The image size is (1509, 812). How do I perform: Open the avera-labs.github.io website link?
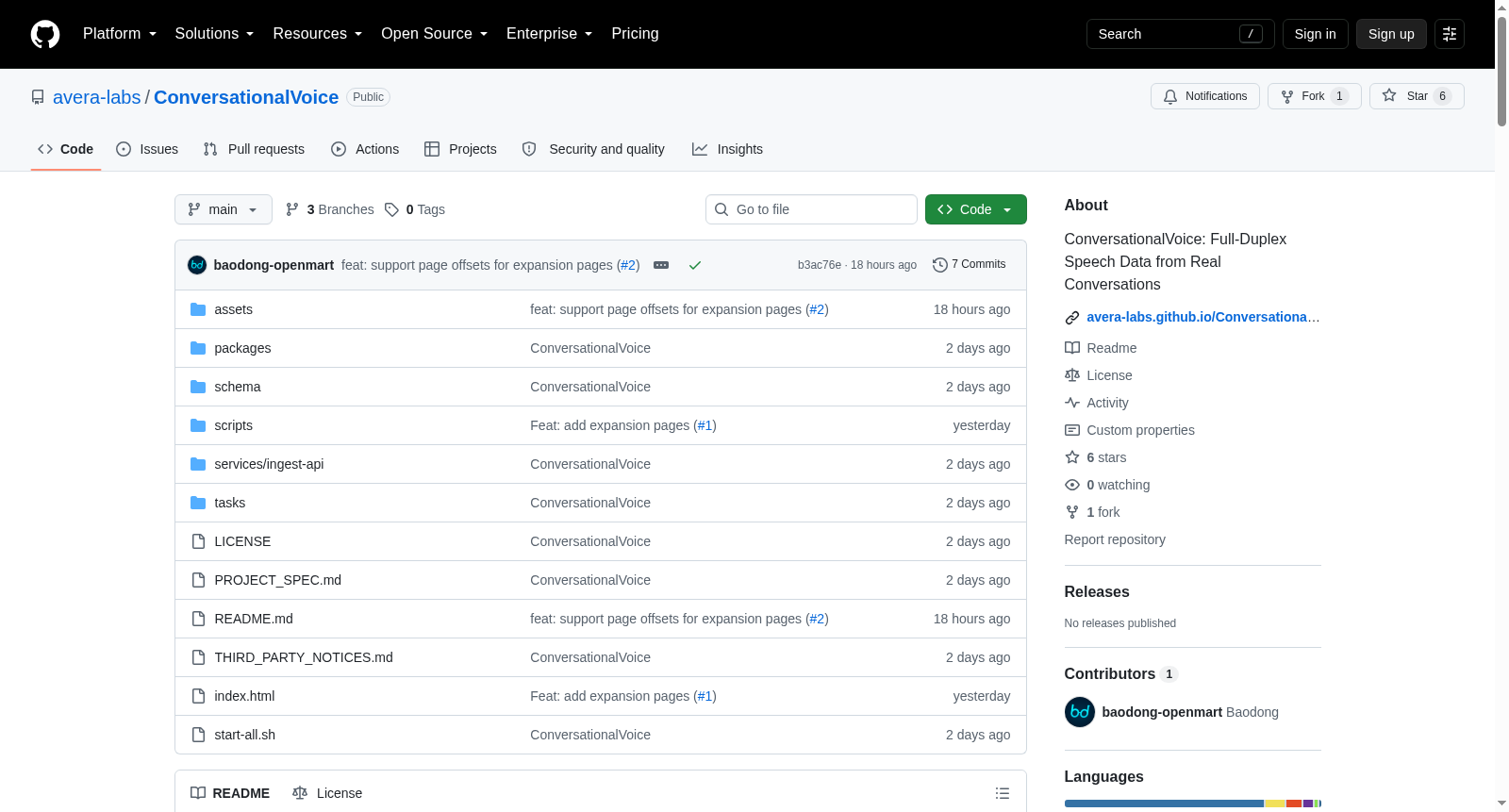1203,317
